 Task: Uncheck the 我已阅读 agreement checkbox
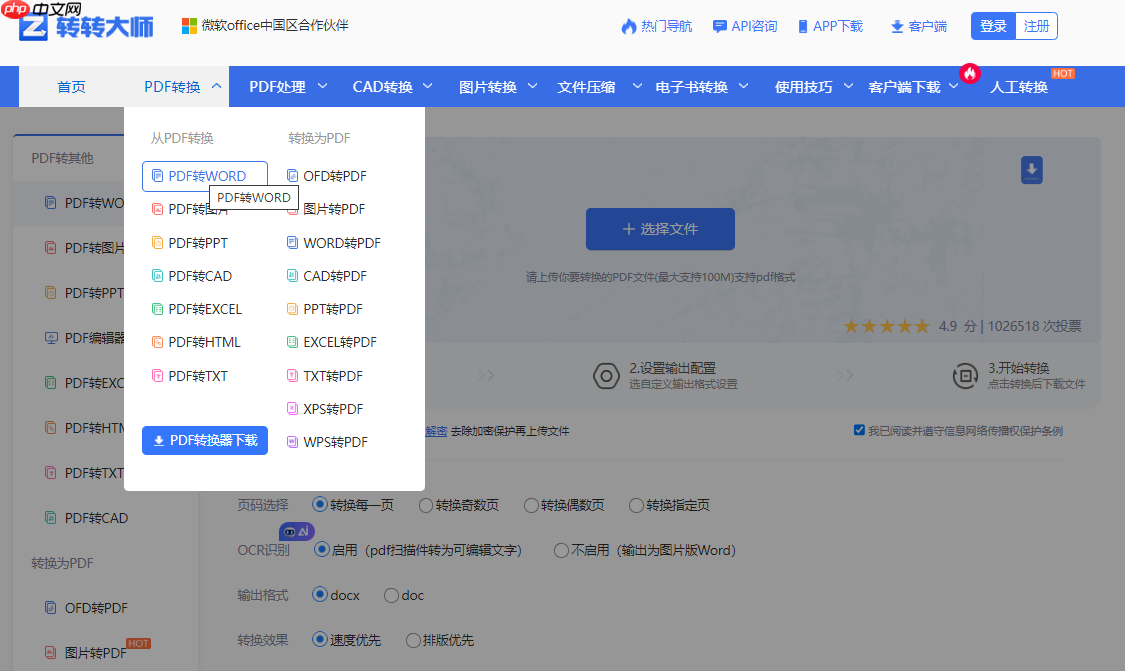pos(860,430)
